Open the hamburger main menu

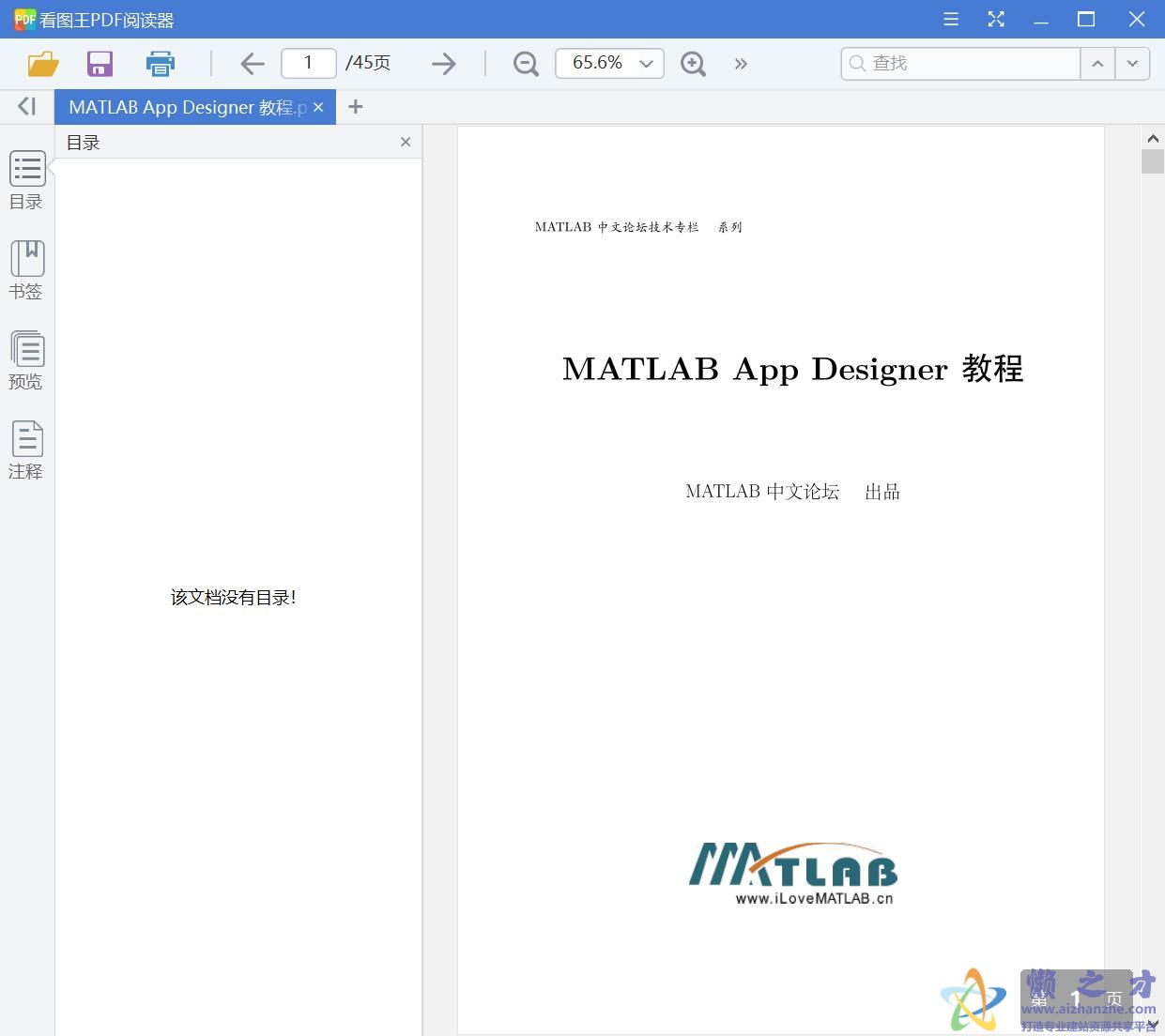(951, 19)
